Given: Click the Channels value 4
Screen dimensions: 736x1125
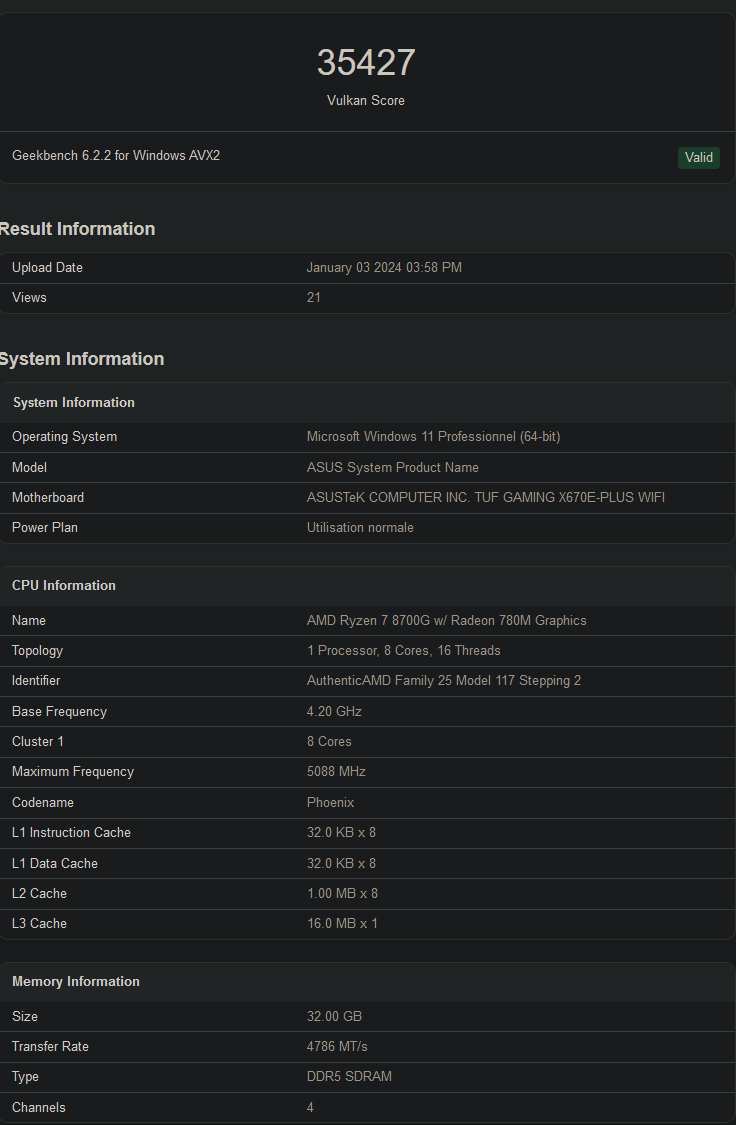Looking at the screenshot, I should tap(310, 1108).
